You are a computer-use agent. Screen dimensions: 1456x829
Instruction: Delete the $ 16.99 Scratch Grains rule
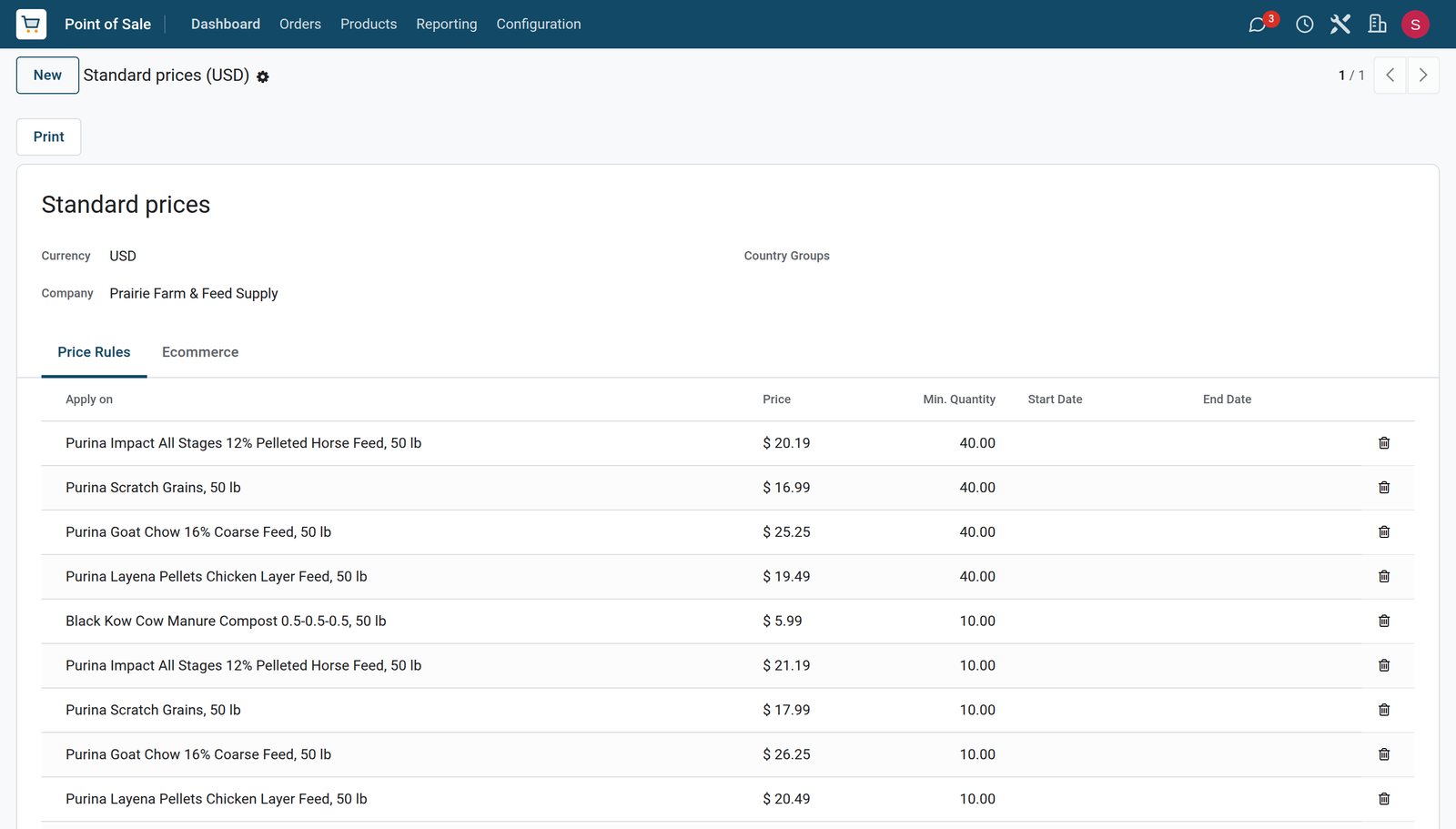pos(1384,488)
